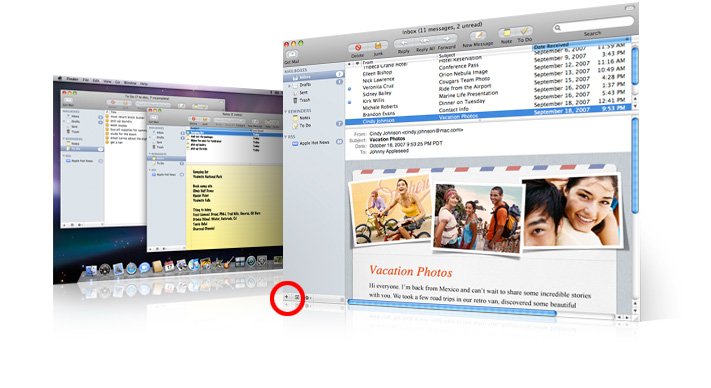711x388 pixels.
Task: Open the To Do reminders list
Action: 305,126
